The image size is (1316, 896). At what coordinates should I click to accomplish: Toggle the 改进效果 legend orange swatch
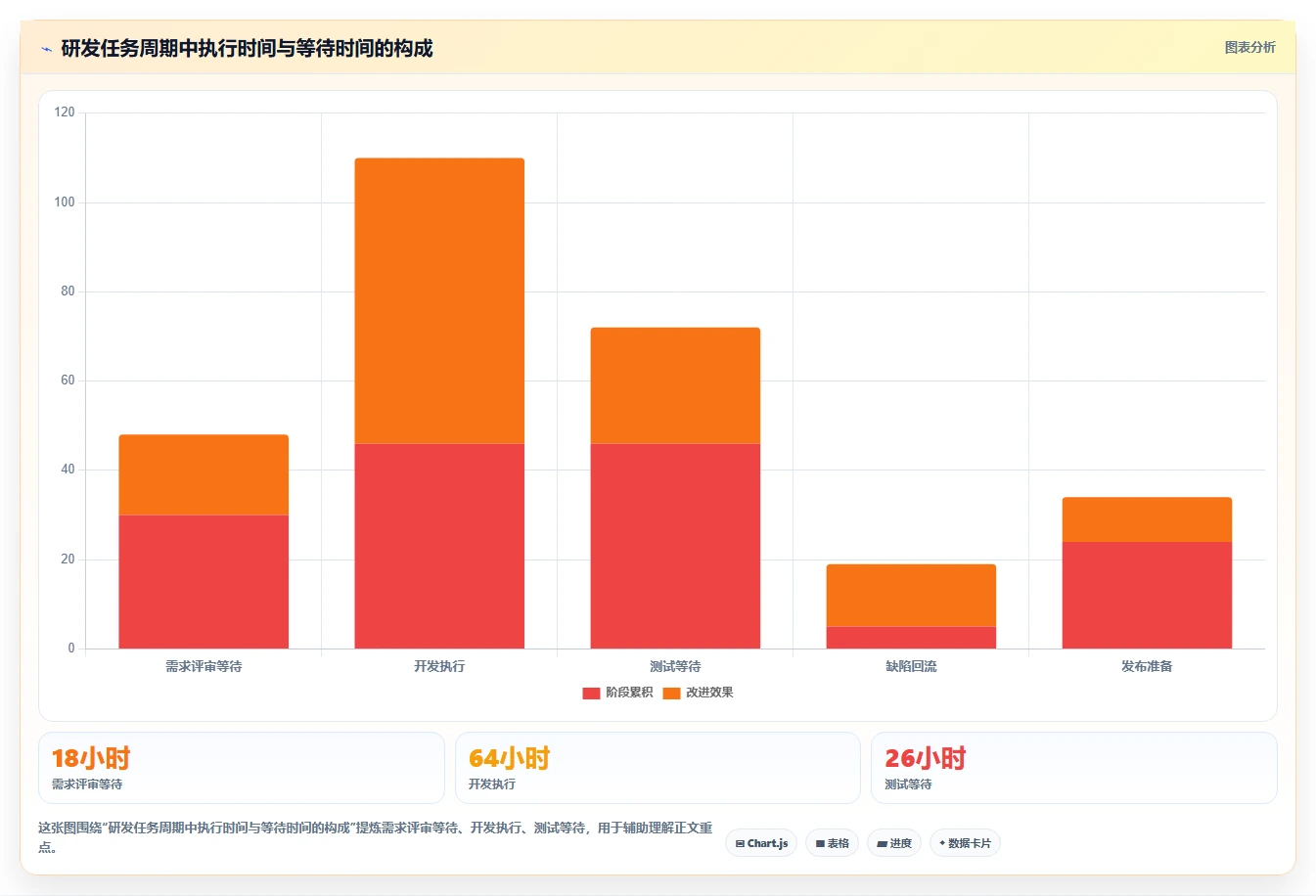pos(671,693)
